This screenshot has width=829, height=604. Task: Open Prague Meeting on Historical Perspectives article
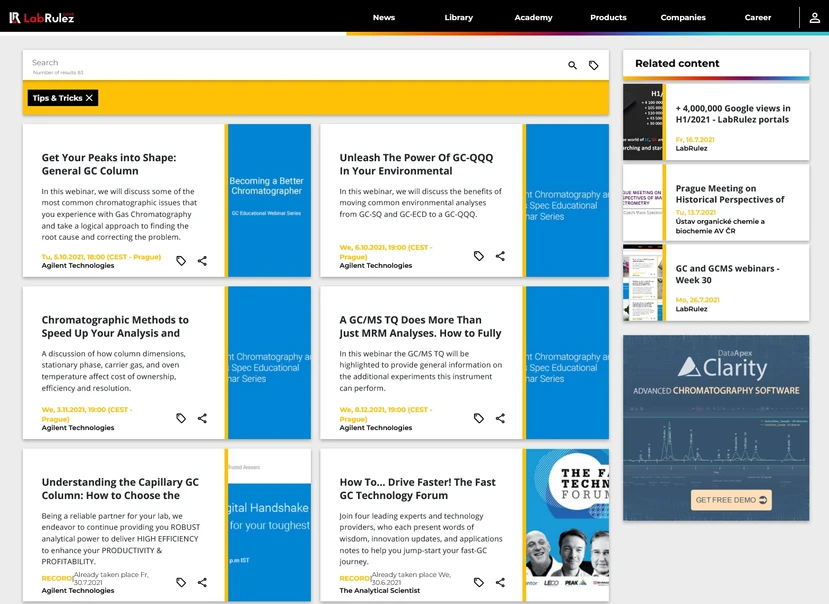pos(730,194)
